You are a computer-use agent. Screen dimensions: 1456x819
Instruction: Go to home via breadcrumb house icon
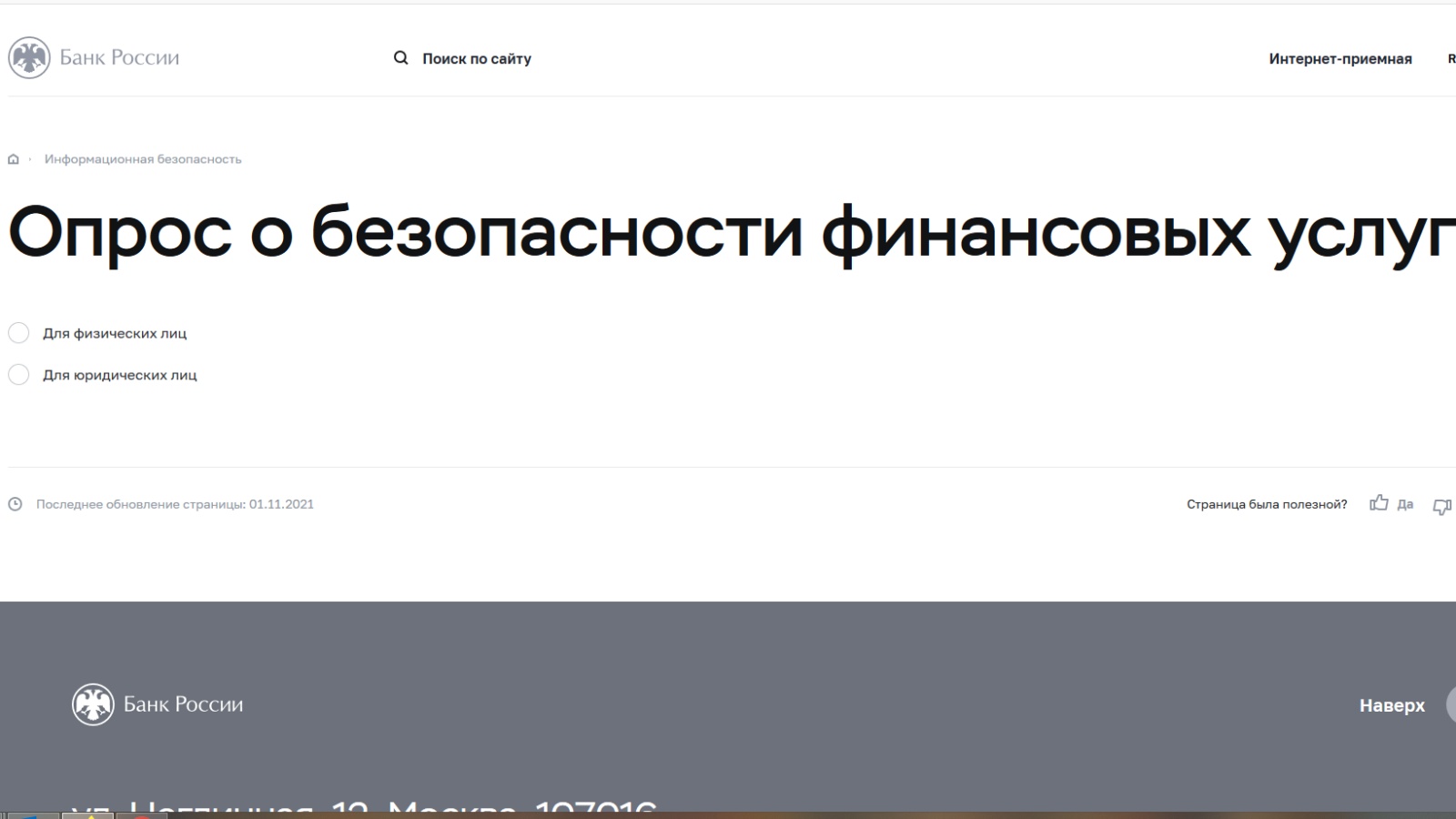pos(14,159)
